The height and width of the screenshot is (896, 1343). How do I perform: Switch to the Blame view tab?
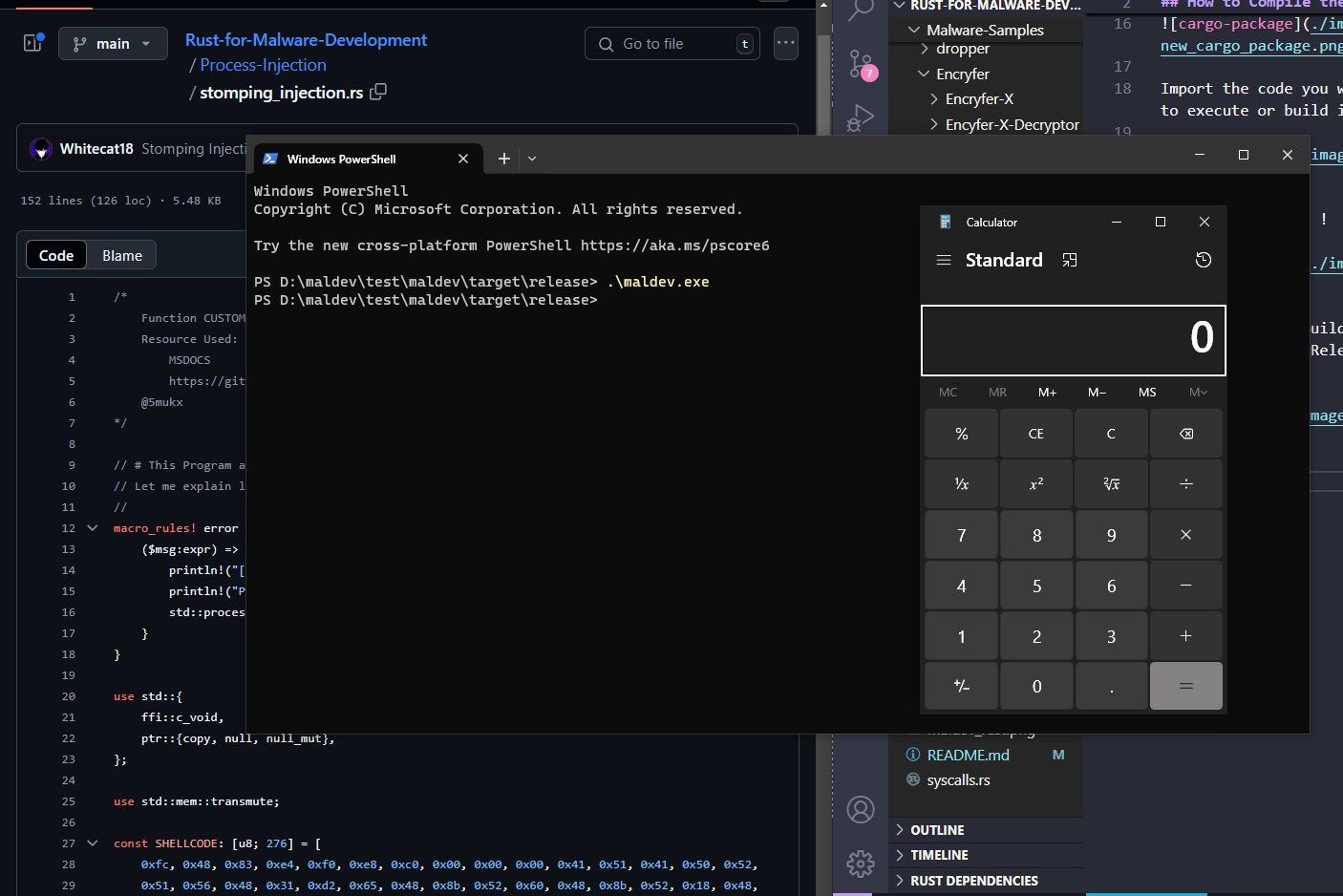[122, 255]
